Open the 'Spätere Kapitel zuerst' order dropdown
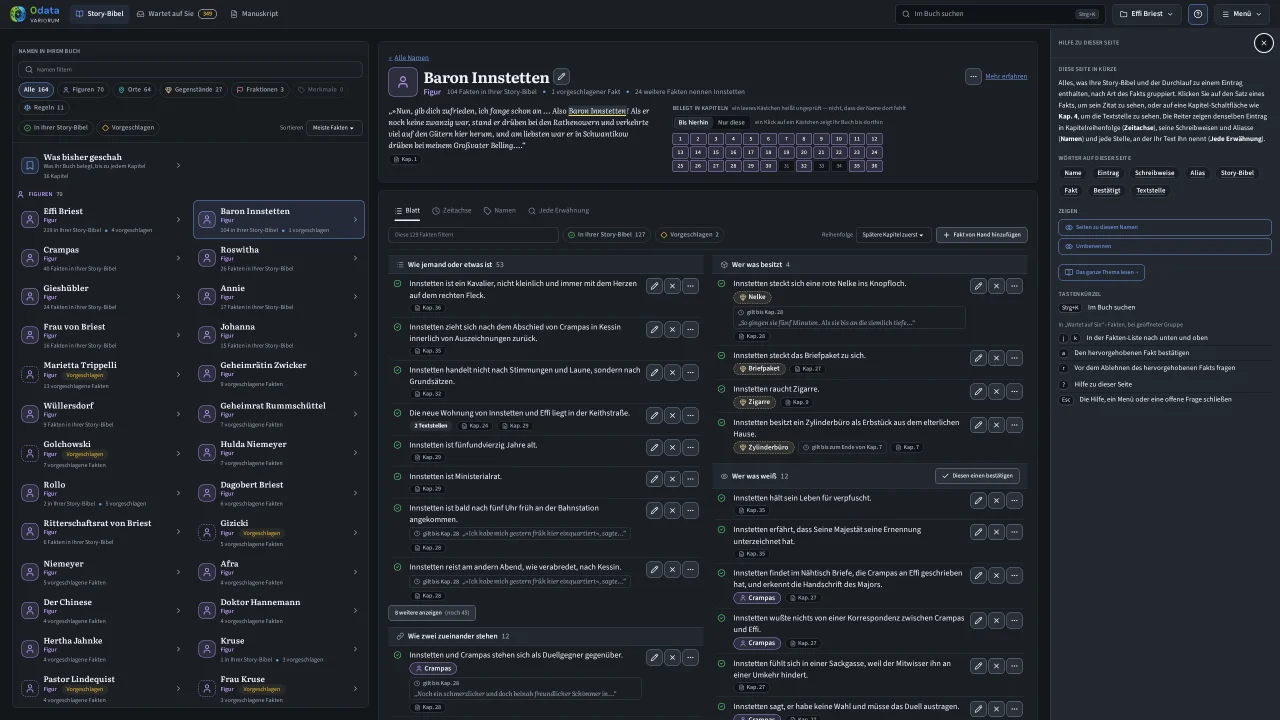The width and height of the screenshot is (1280, 720). [894, 235]
